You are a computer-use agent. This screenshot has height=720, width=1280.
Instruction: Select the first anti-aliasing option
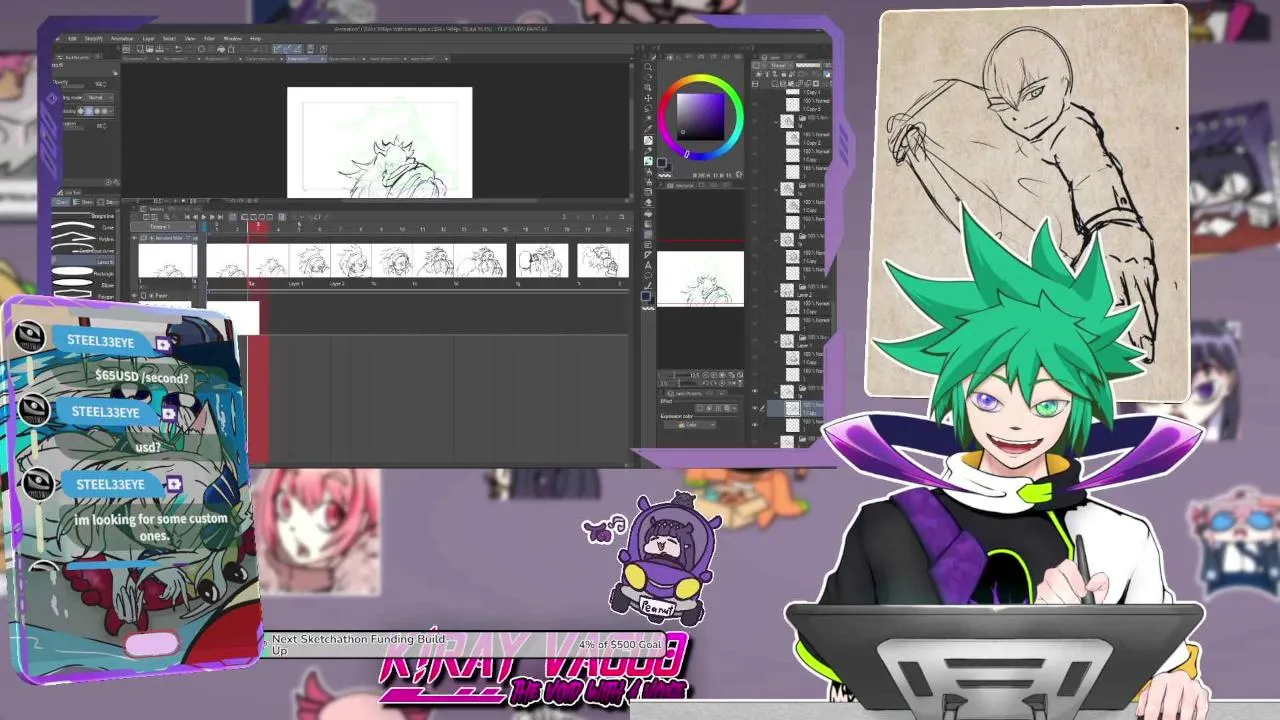[81, 111]
